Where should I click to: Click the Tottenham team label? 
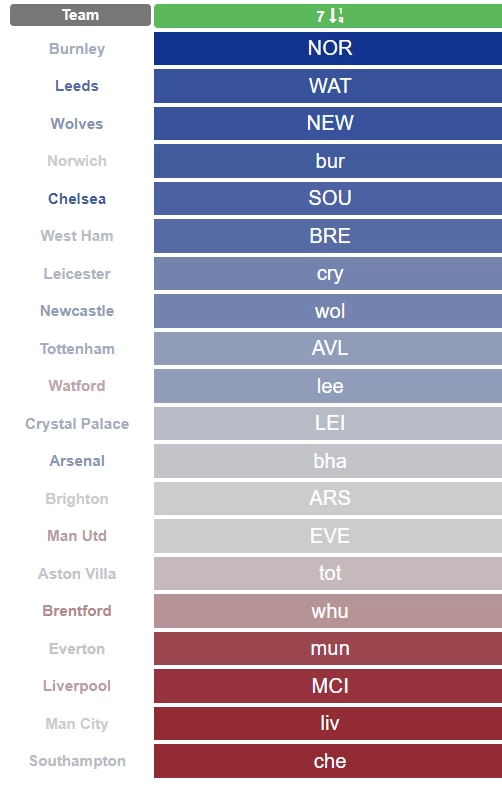(77, 348)
